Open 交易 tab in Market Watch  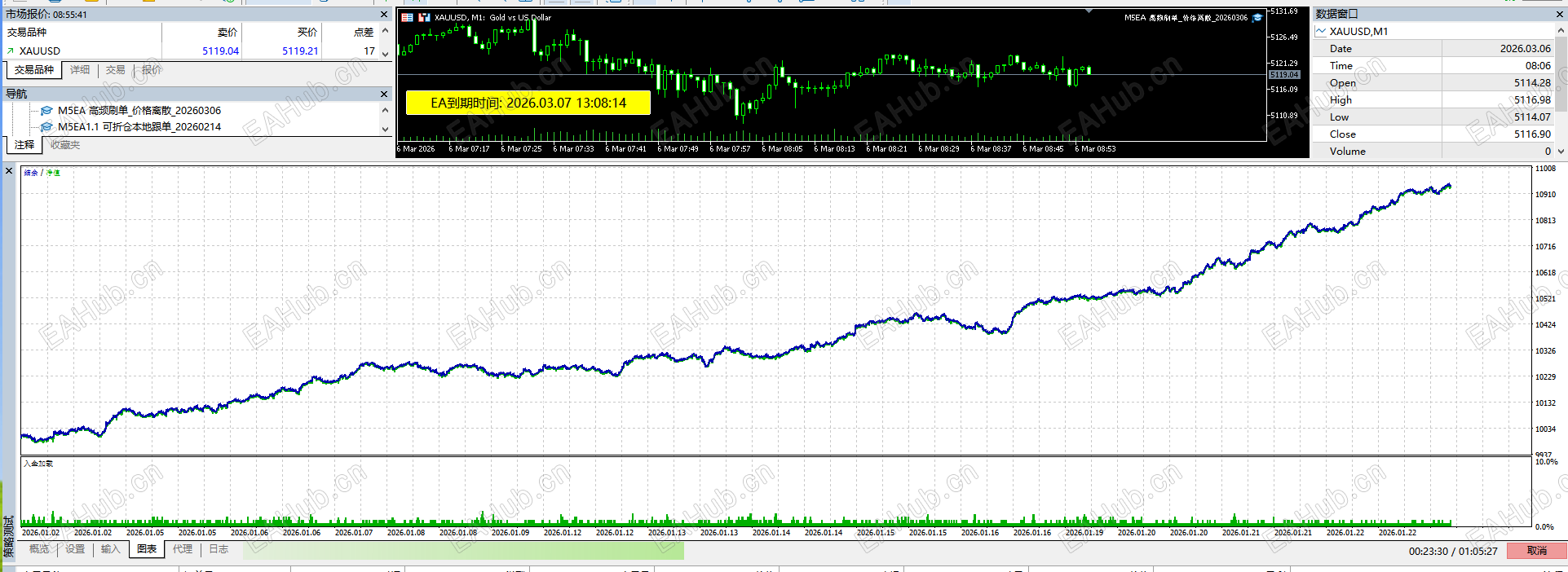click(116, 70)
